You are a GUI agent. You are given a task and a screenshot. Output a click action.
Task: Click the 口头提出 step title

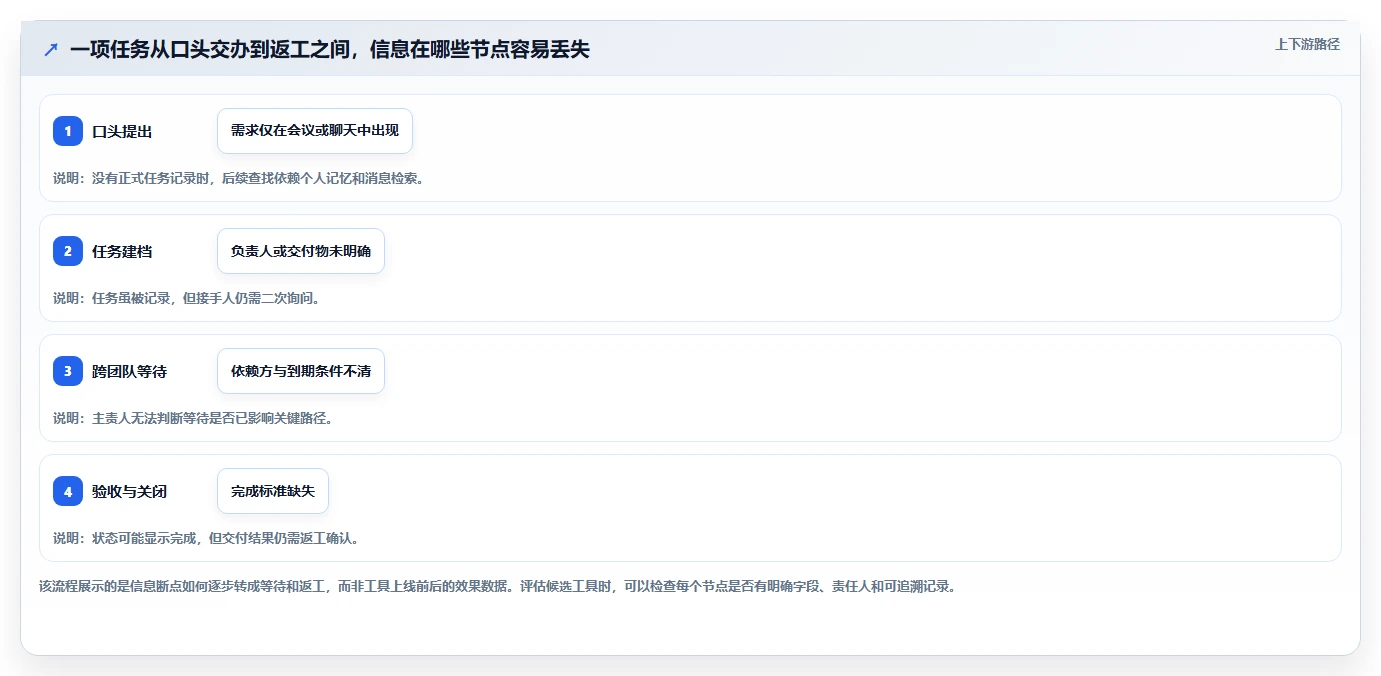(x=122, y=132)
